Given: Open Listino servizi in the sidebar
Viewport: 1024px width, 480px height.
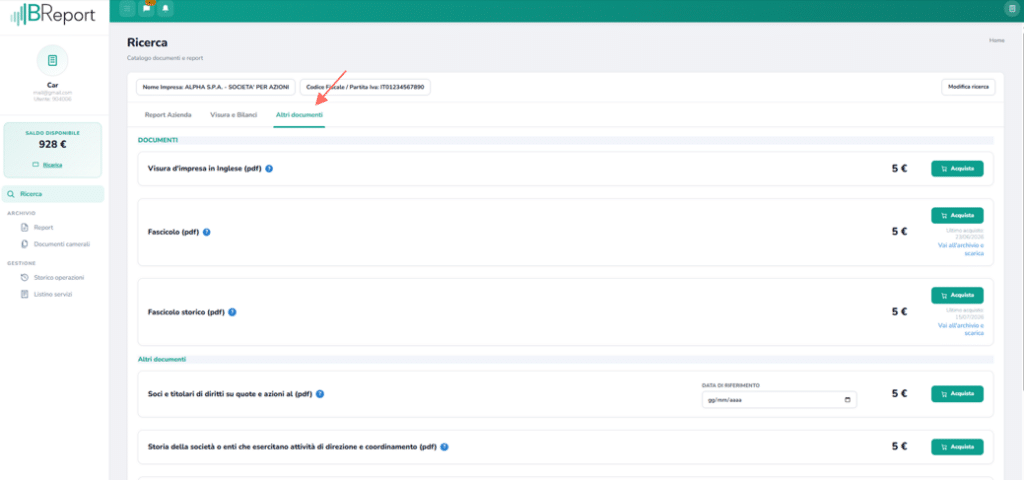Looking at the screenshot, I should point(53,295).
